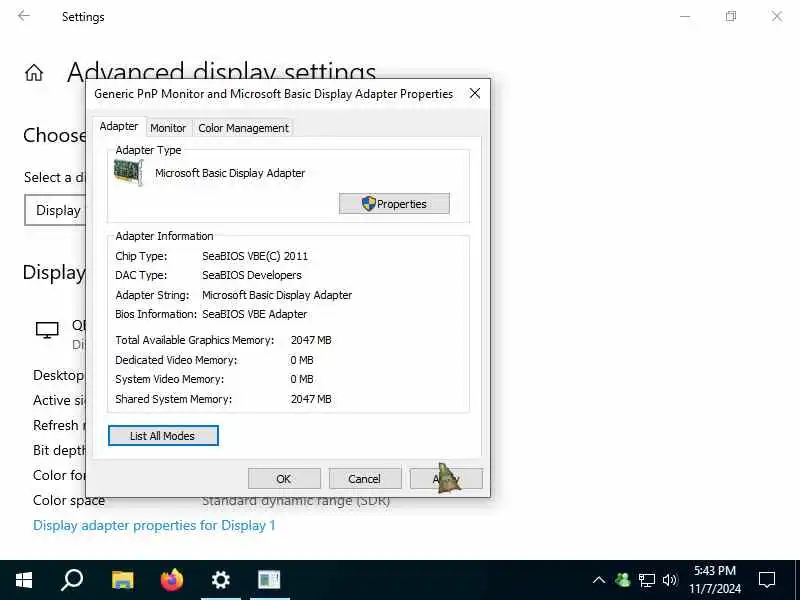800x600 pixels.
Task: Click the Bios Information SeaBIOS VBE Adapter text
Action: 255,314
